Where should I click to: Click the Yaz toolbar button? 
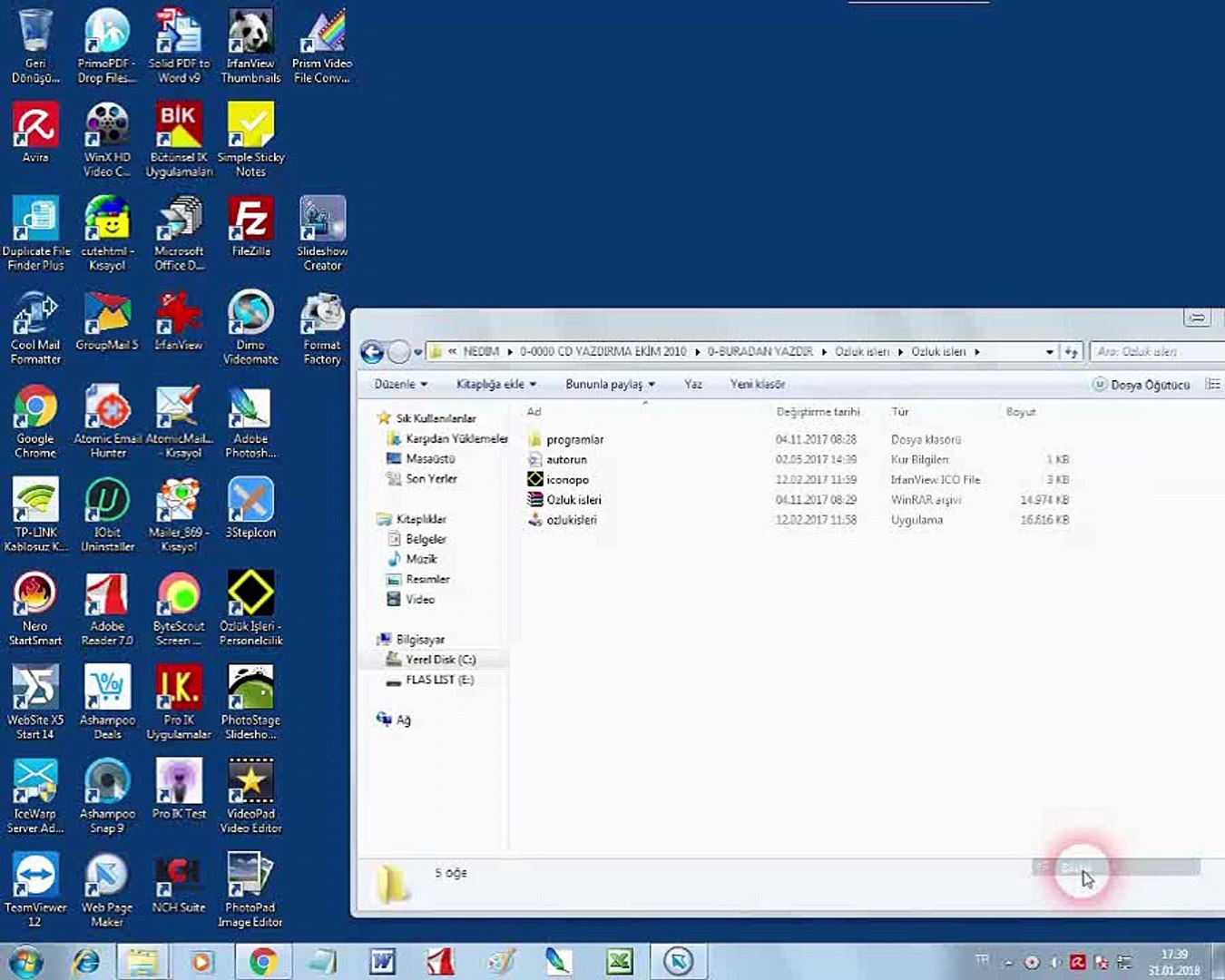693,385
